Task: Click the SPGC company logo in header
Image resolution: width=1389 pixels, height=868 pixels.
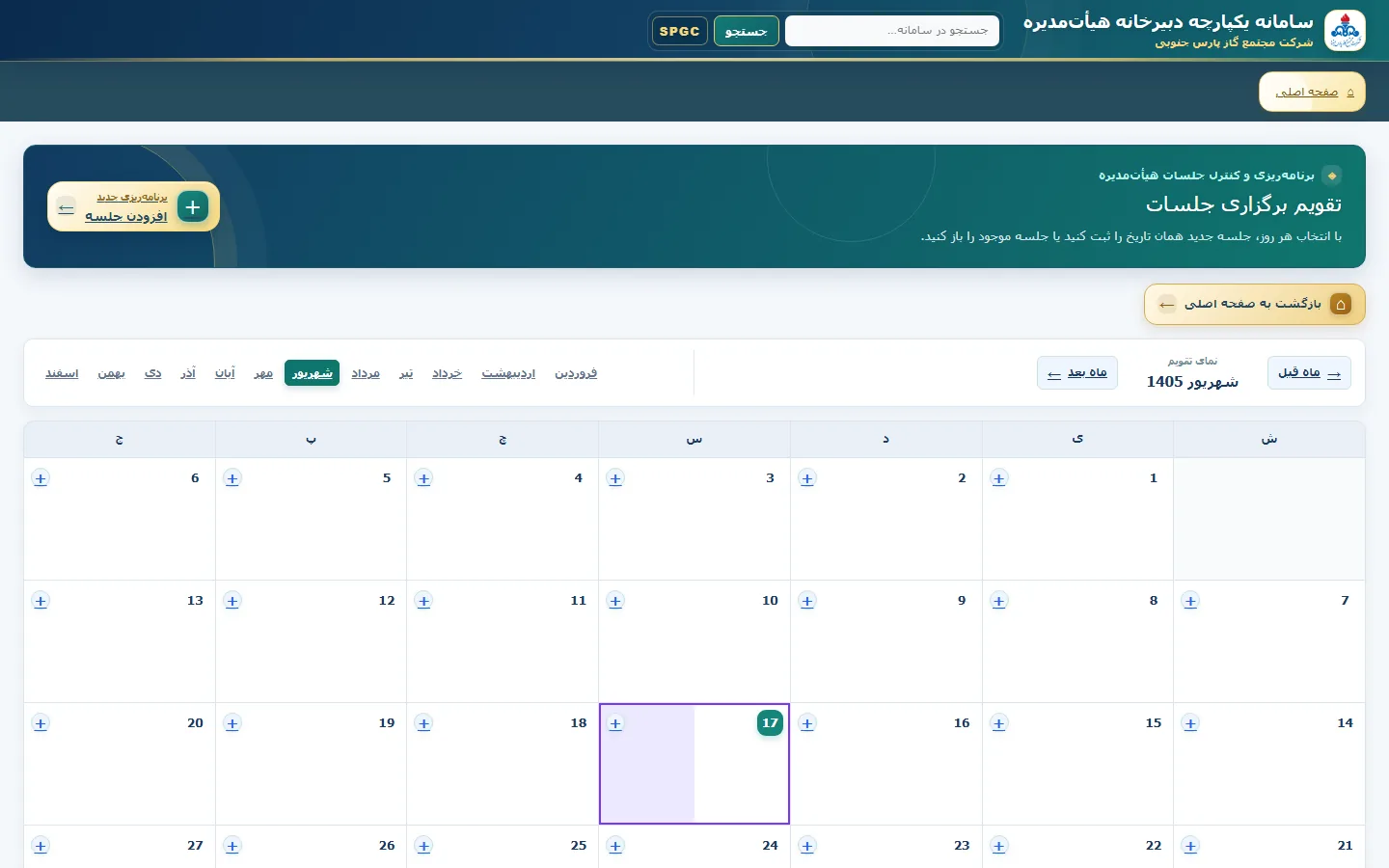Action: coord(1345,31)
